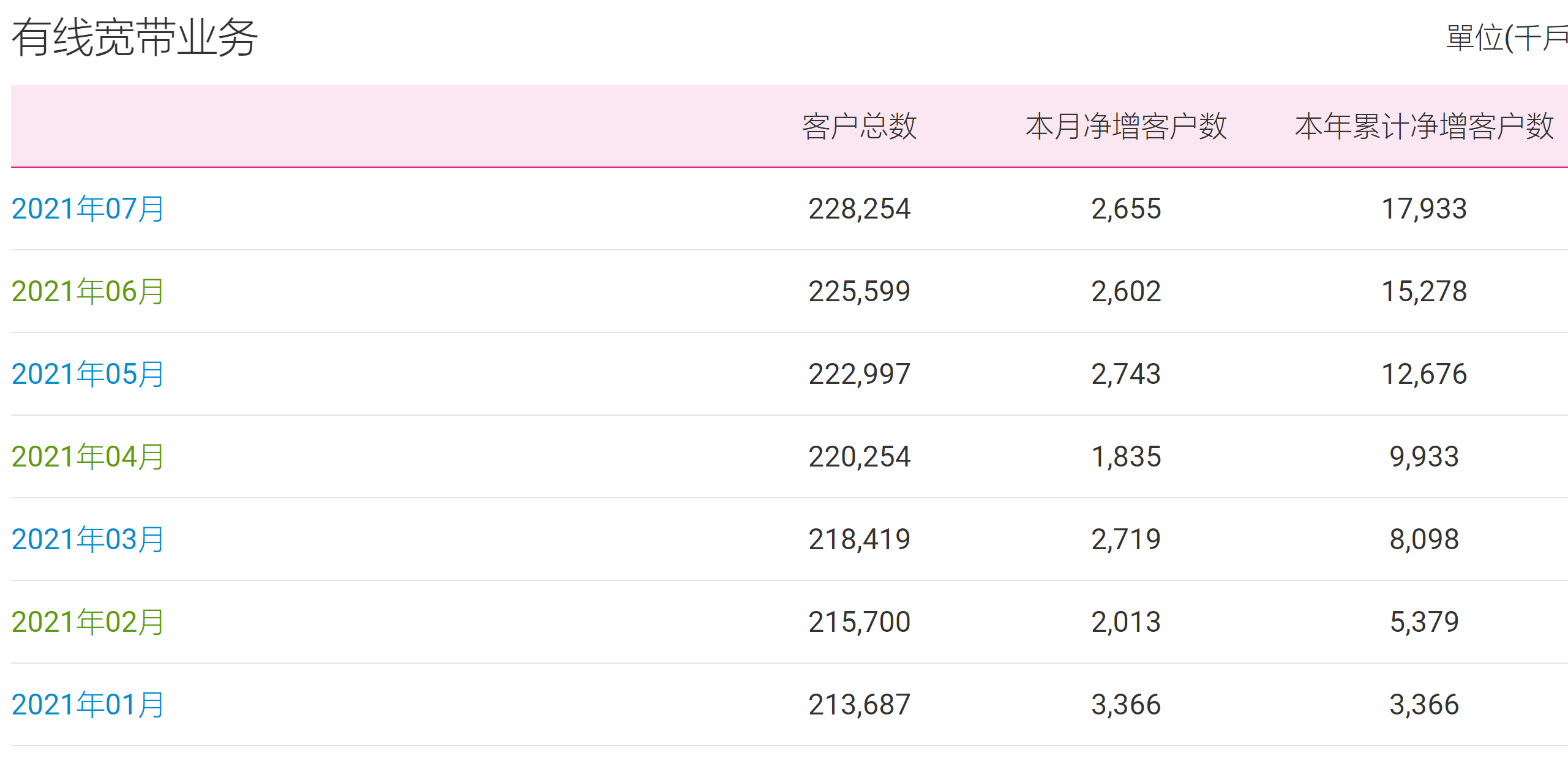1568x761 pixels.
Task: Click the 有线宽带业务 section title
Action: (x=135, y=37)
